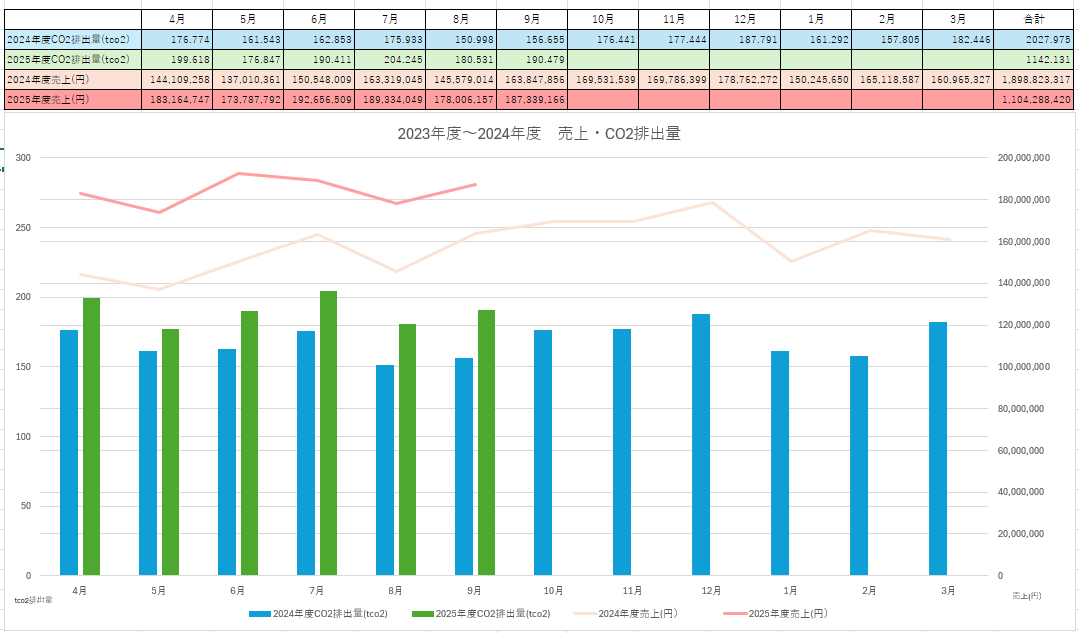Select the 合計 column header cell

click(1035, 19)
